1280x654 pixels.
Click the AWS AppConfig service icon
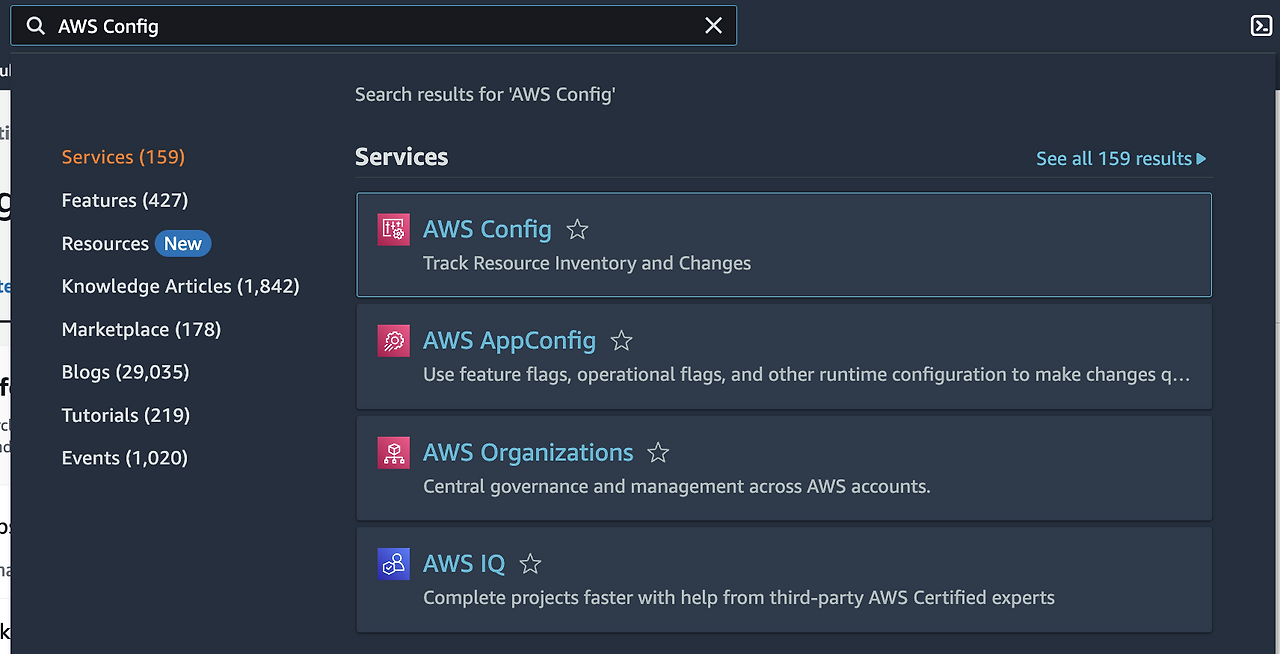tap(394, 341)
